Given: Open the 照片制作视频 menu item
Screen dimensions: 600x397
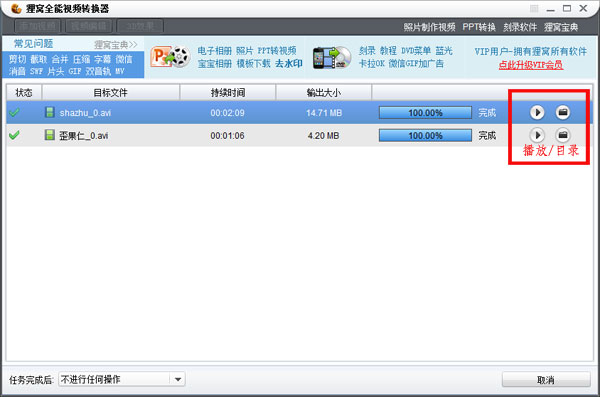Looking at the screenshot, I should 429,27.
